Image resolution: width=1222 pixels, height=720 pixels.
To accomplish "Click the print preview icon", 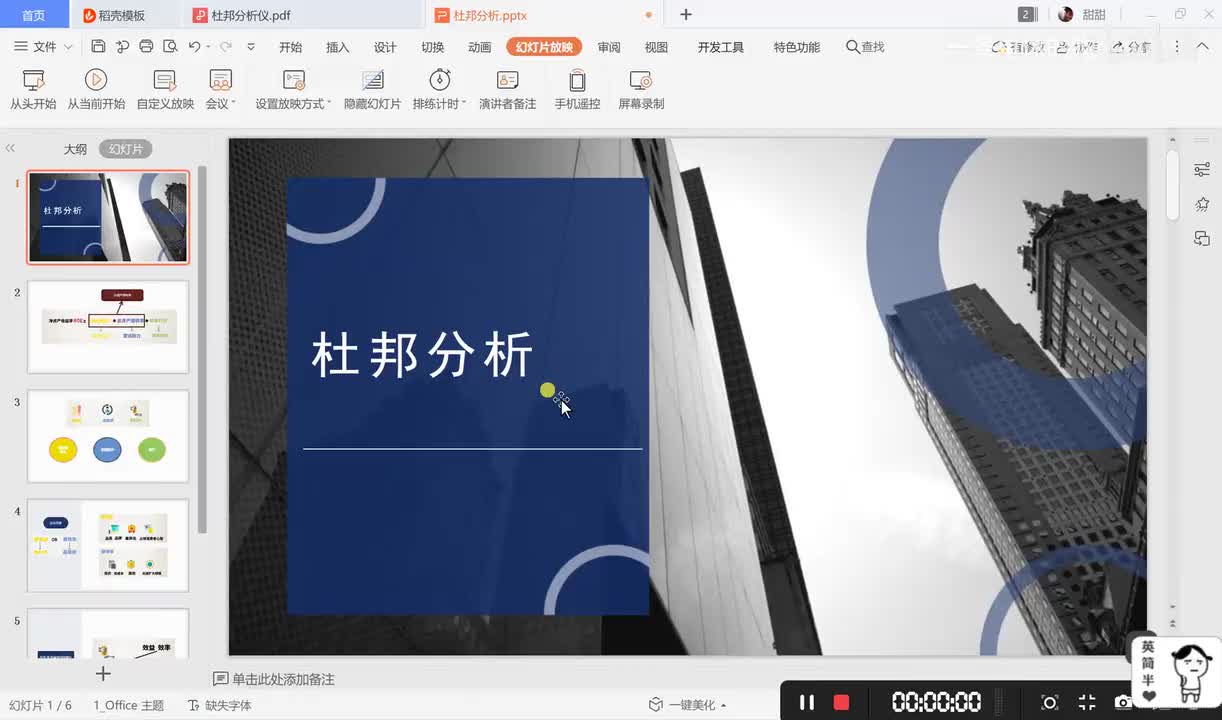I will click(x=170, y=47).
